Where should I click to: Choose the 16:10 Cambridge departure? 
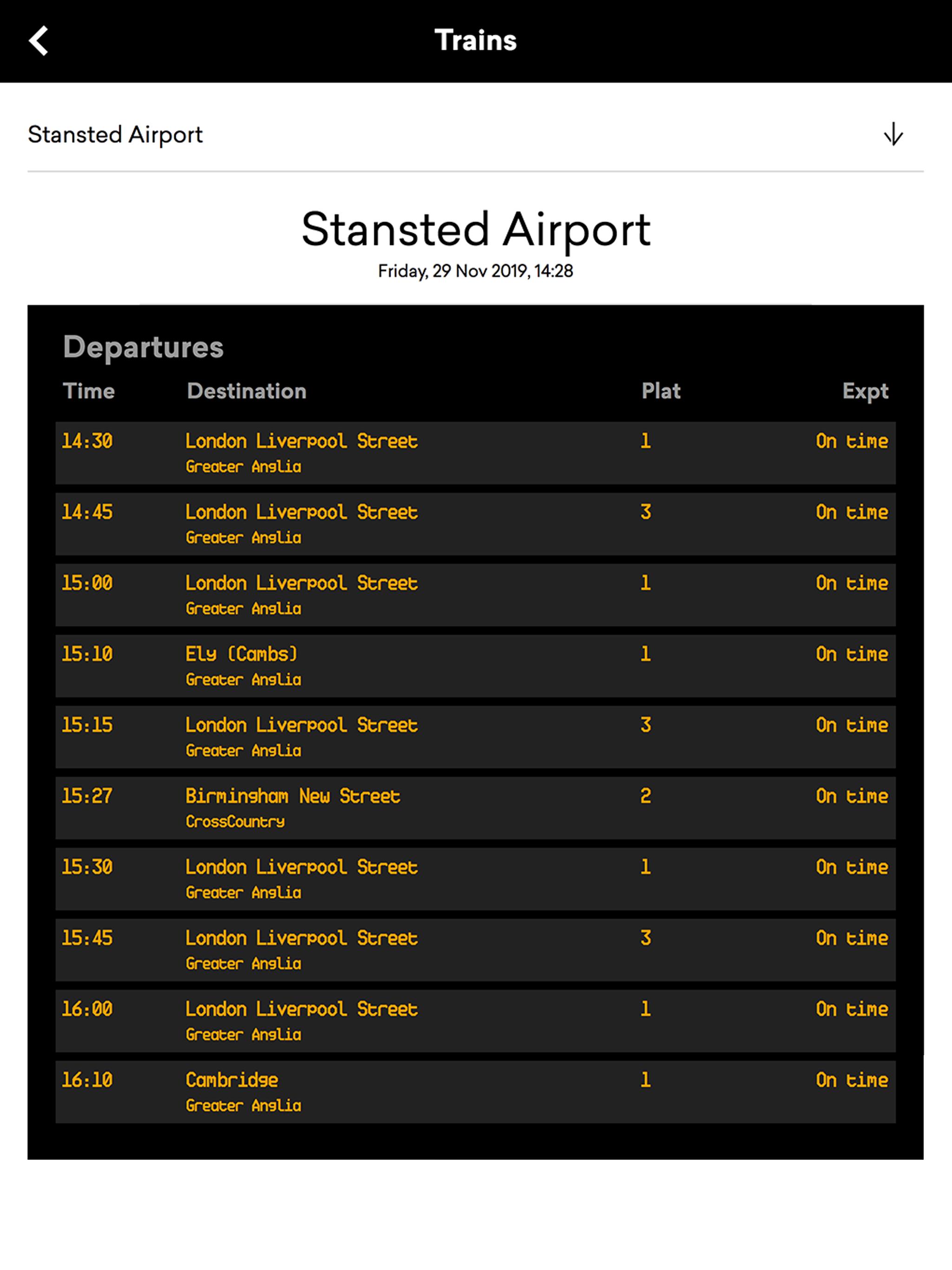475,1091
